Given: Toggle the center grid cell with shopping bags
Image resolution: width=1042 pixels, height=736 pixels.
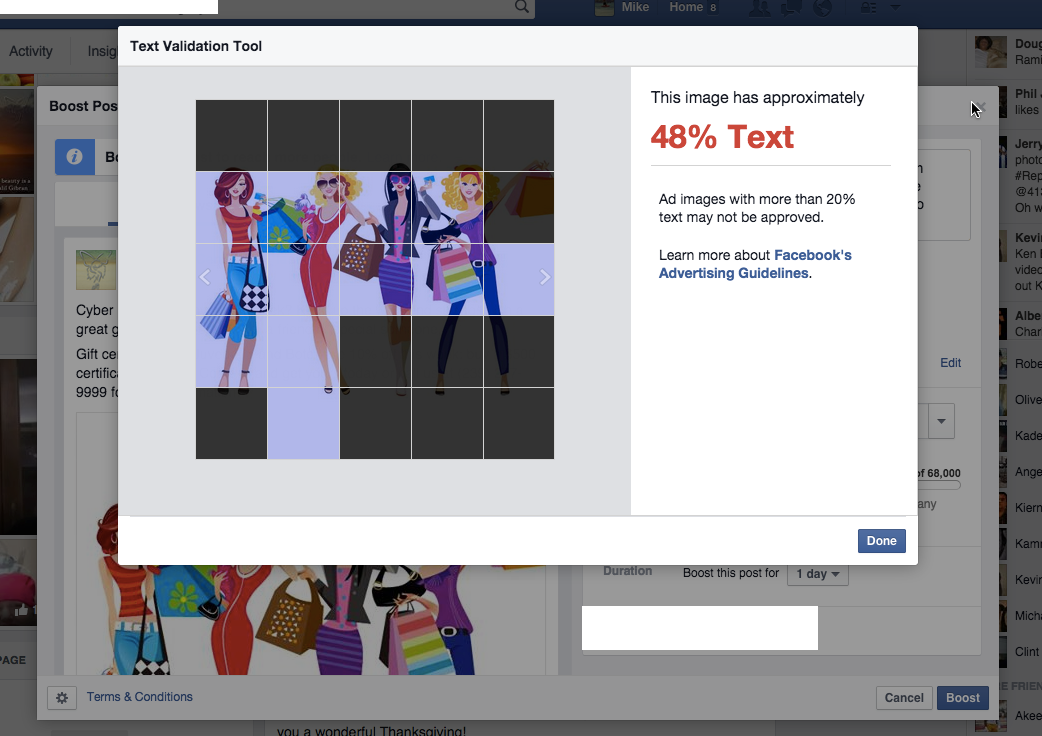Looking at the screenshot, I should (375, 279).
